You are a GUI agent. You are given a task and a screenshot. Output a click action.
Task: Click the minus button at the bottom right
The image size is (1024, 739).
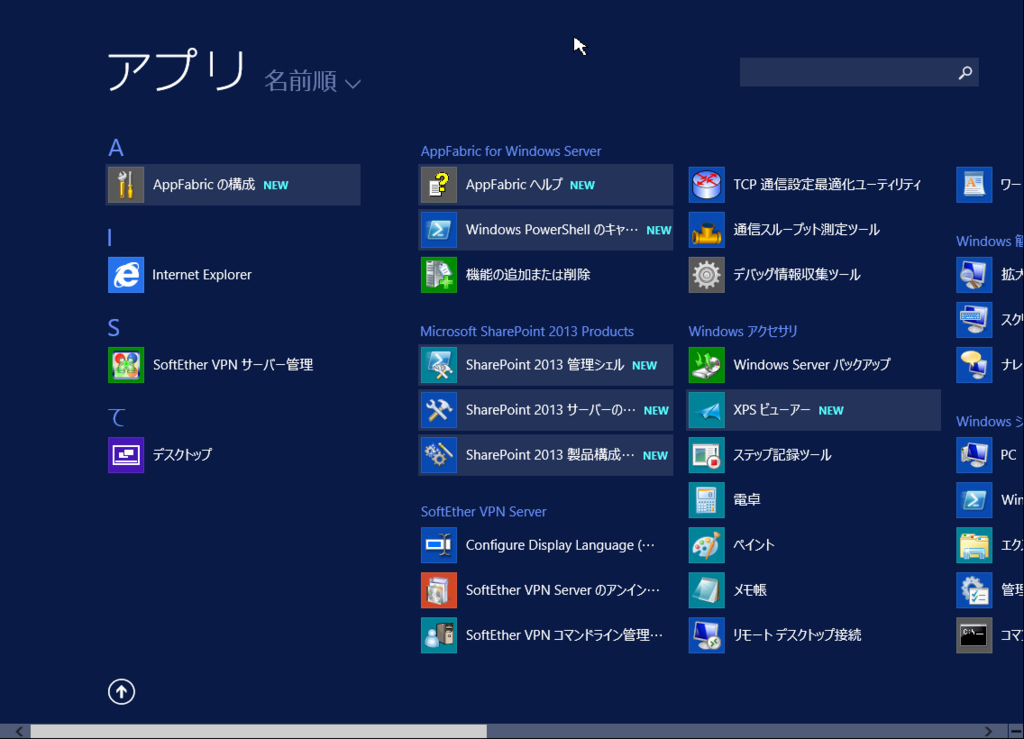(x=1016, y=731)
